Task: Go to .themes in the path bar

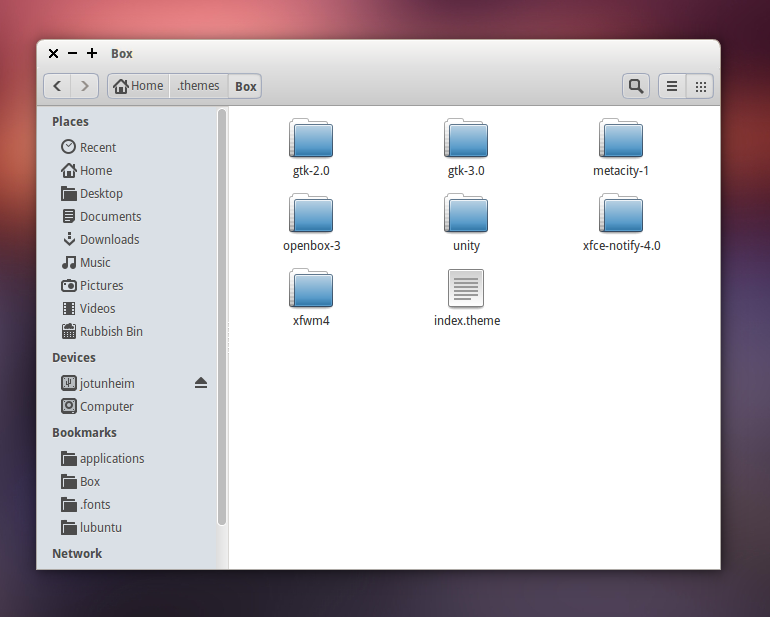Action: click(x=198, y=86)
